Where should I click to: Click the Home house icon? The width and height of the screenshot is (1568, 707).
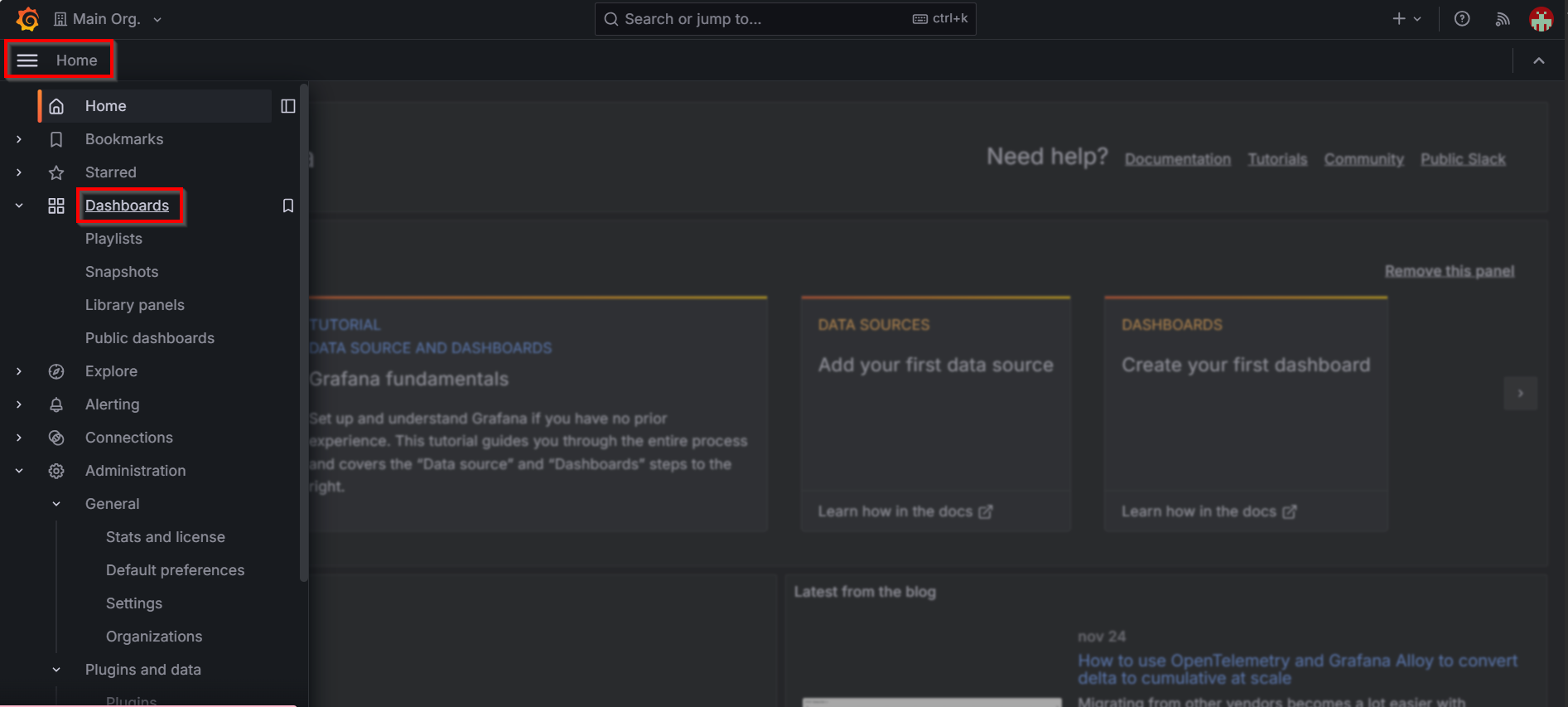tap(56, 106)
